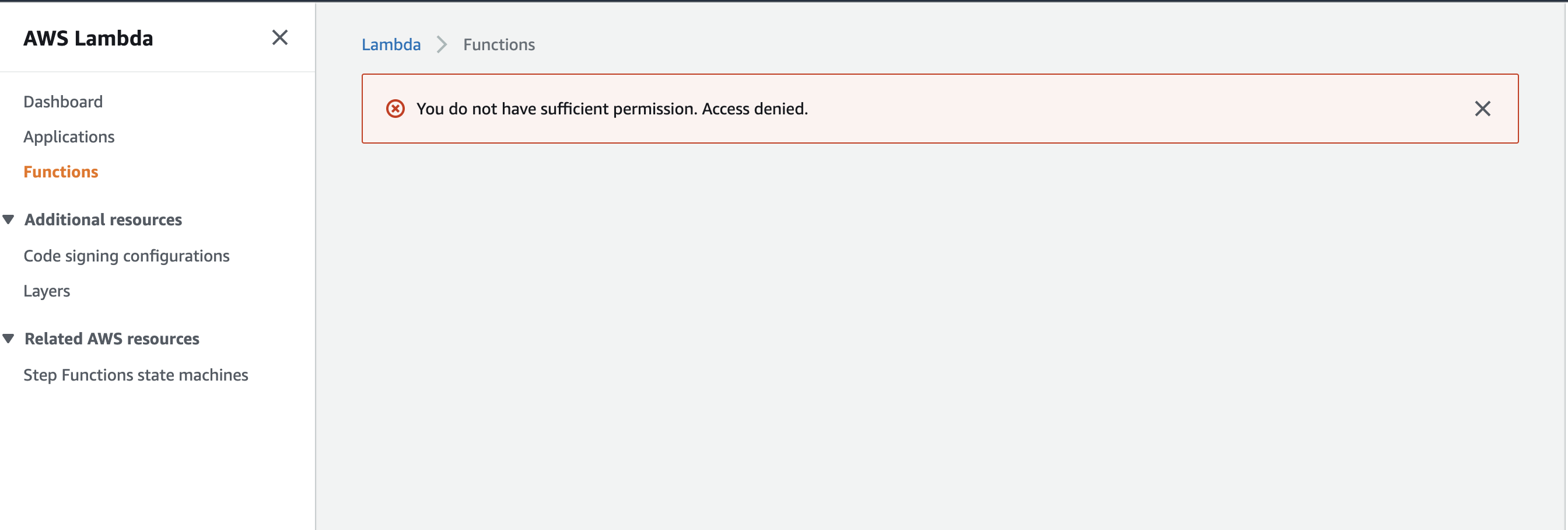Image resolution: width=1568 pixels, height=530 pixels.
Task: Click the X icon to hide the left panel
Action: [x=279, y=37]
